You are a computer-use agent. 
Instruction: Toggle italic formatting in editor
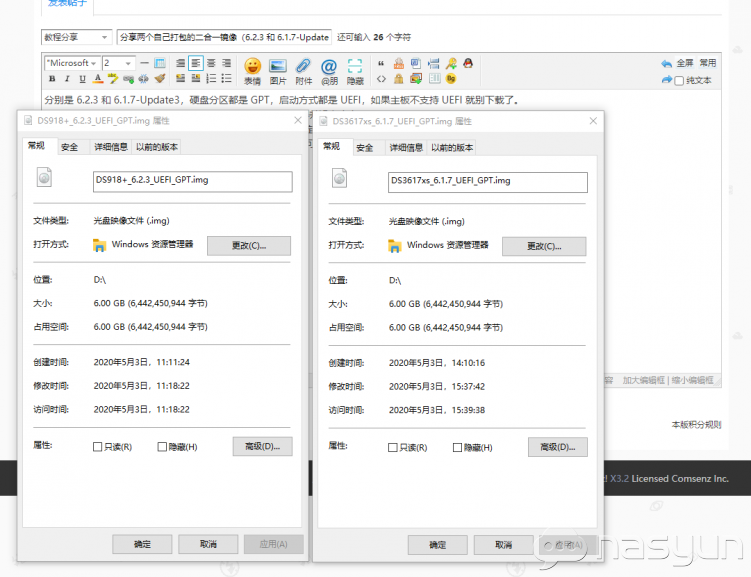pos(67,79)
